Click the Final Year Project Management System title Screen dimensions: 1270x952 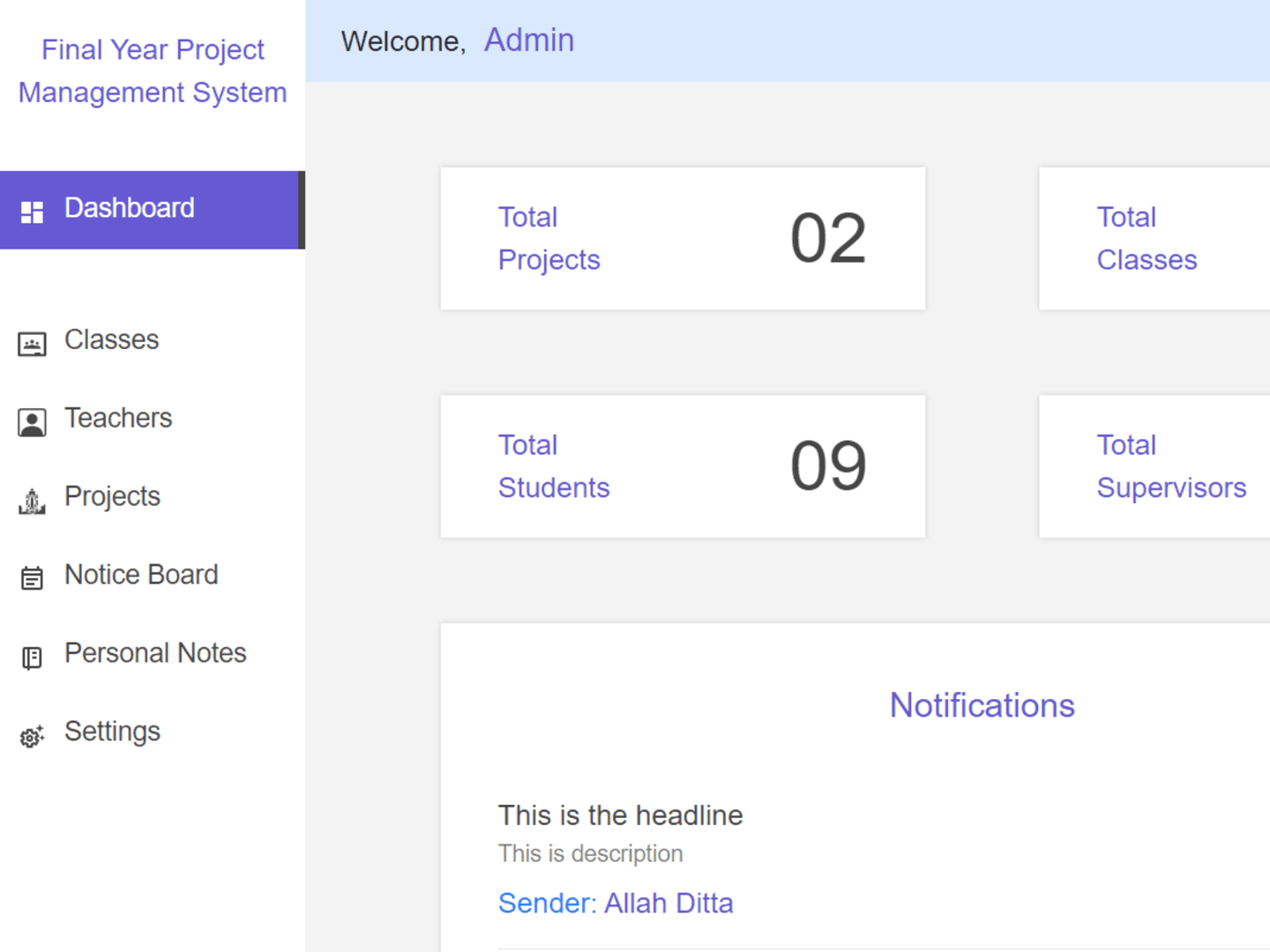153,71
